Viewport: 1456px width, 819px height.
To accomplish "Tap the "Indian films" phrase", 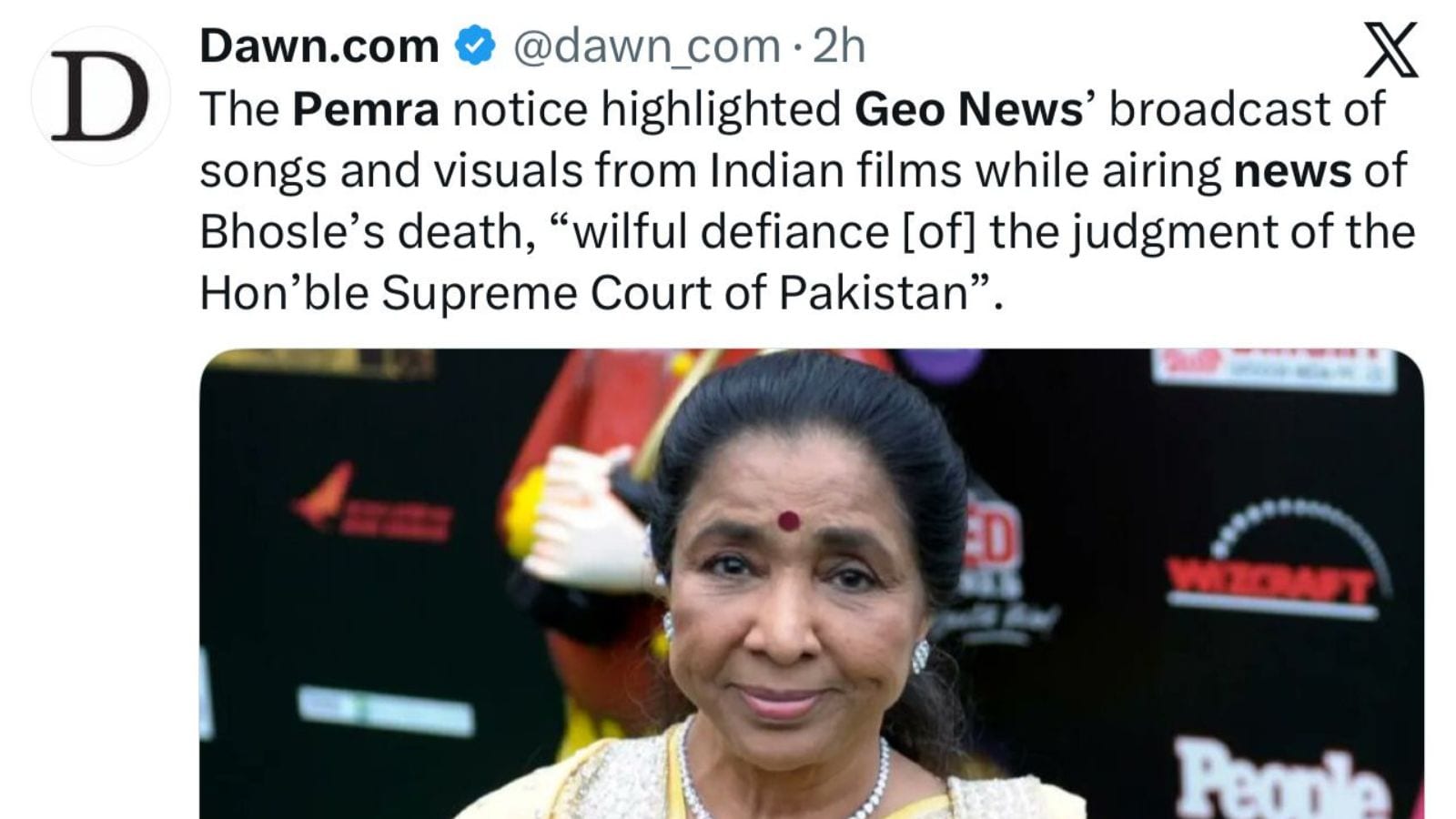I will 835,171.
